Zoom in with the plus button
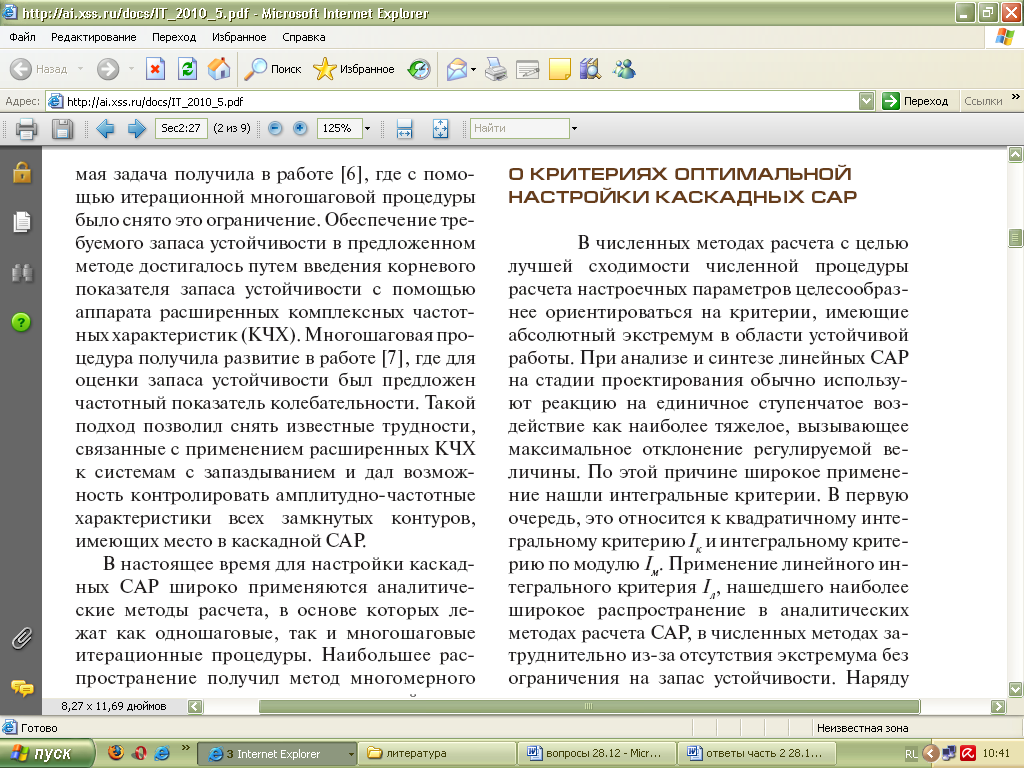Screen dimensions: 1024x768 (300, 128)
